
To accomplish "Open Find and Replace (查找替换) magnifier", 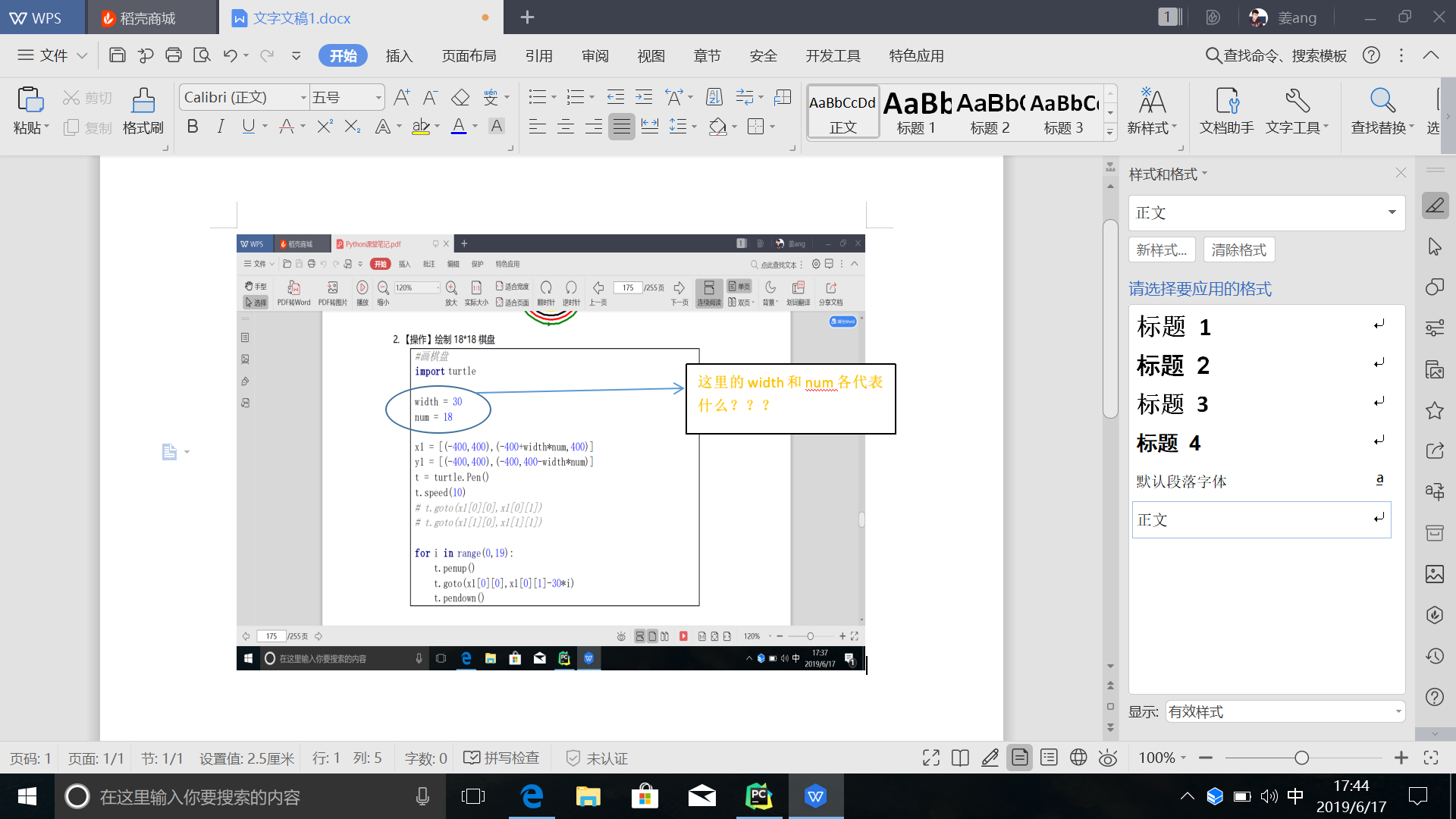I will pos(1382,111).
